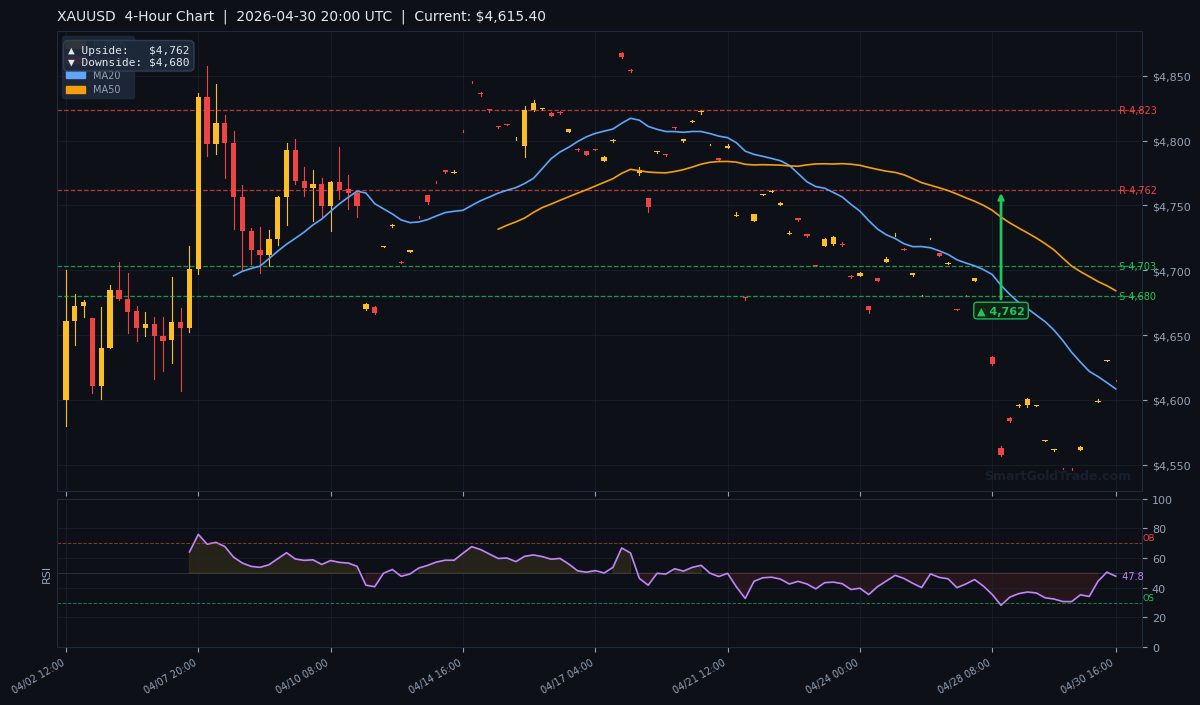
Task: Click the $4,800 price axis label
Action: [x=1171, y=142]
